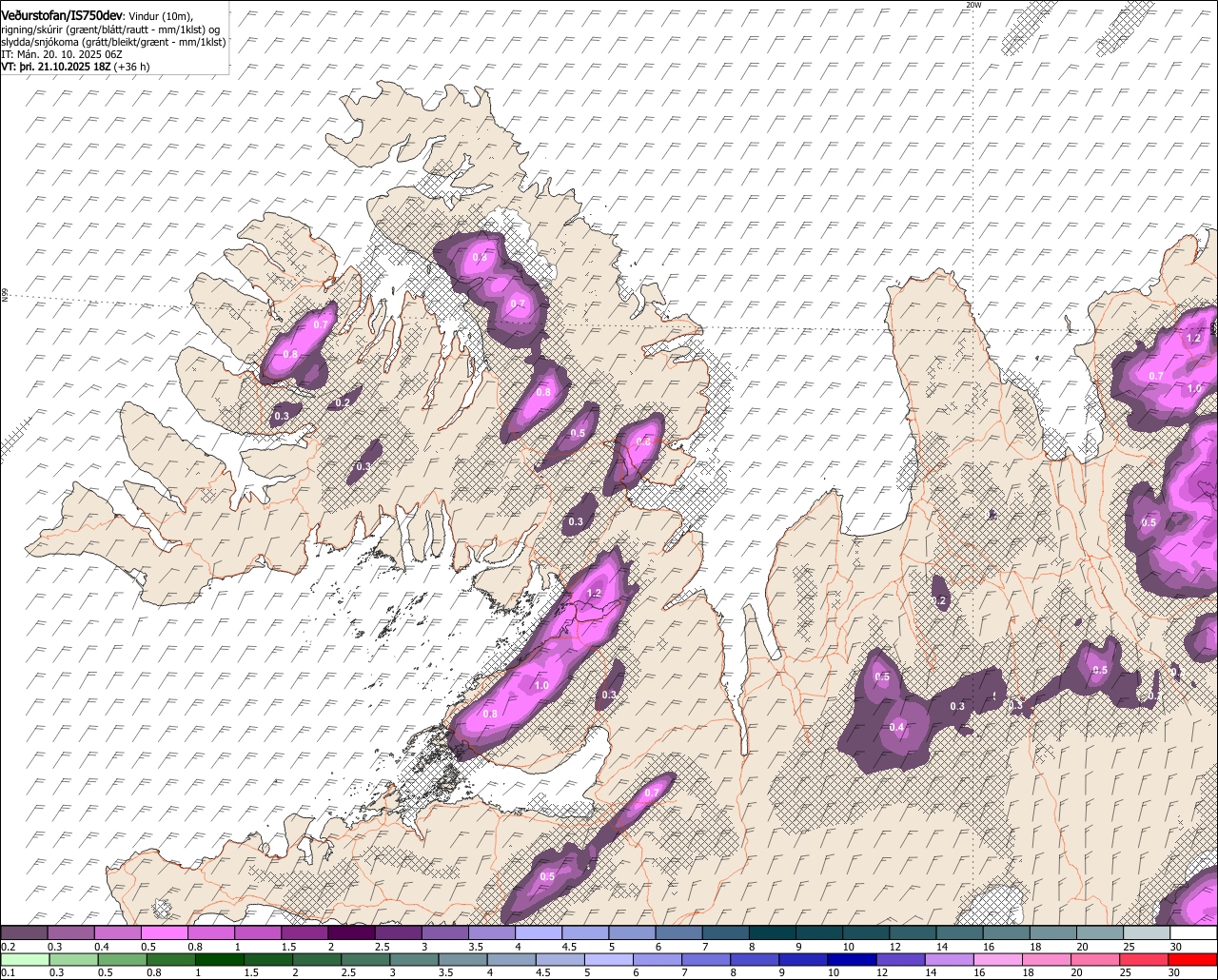Click the valid time line "VT: þri. 21.10.2025 18Z (+36 h)"
The image size is (1218, 980).
coord(75,67)
